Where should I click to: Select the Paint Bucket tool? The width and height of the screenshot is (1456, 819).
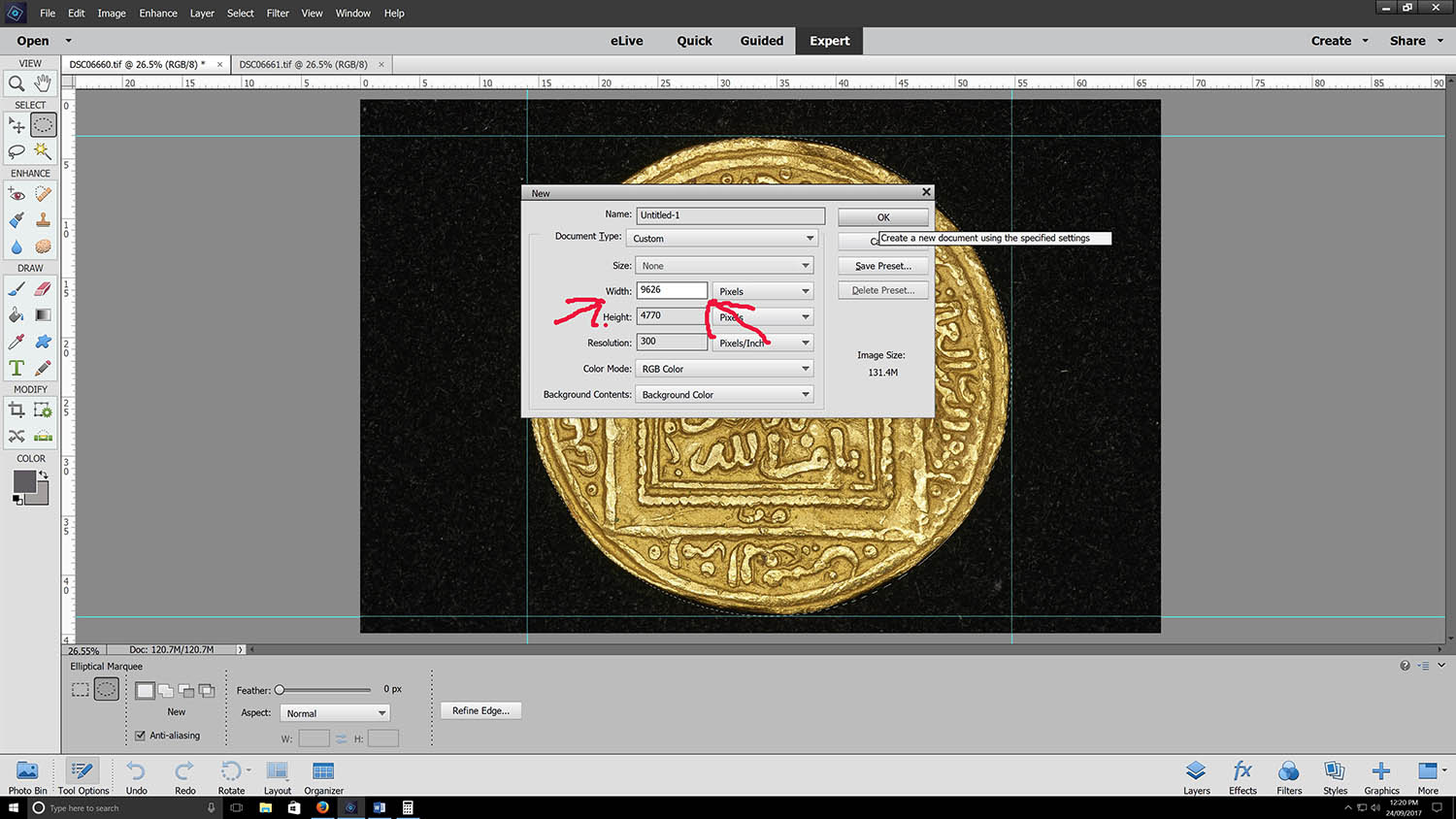[x=17, y=315]
